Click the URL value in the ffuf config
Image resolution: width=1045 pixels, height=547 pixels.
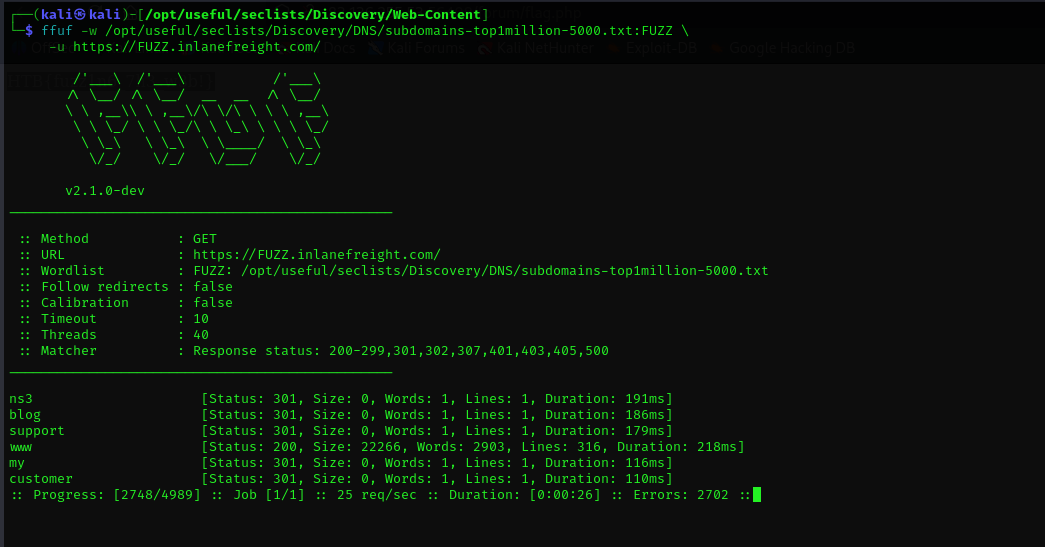[x=316, y=255]
